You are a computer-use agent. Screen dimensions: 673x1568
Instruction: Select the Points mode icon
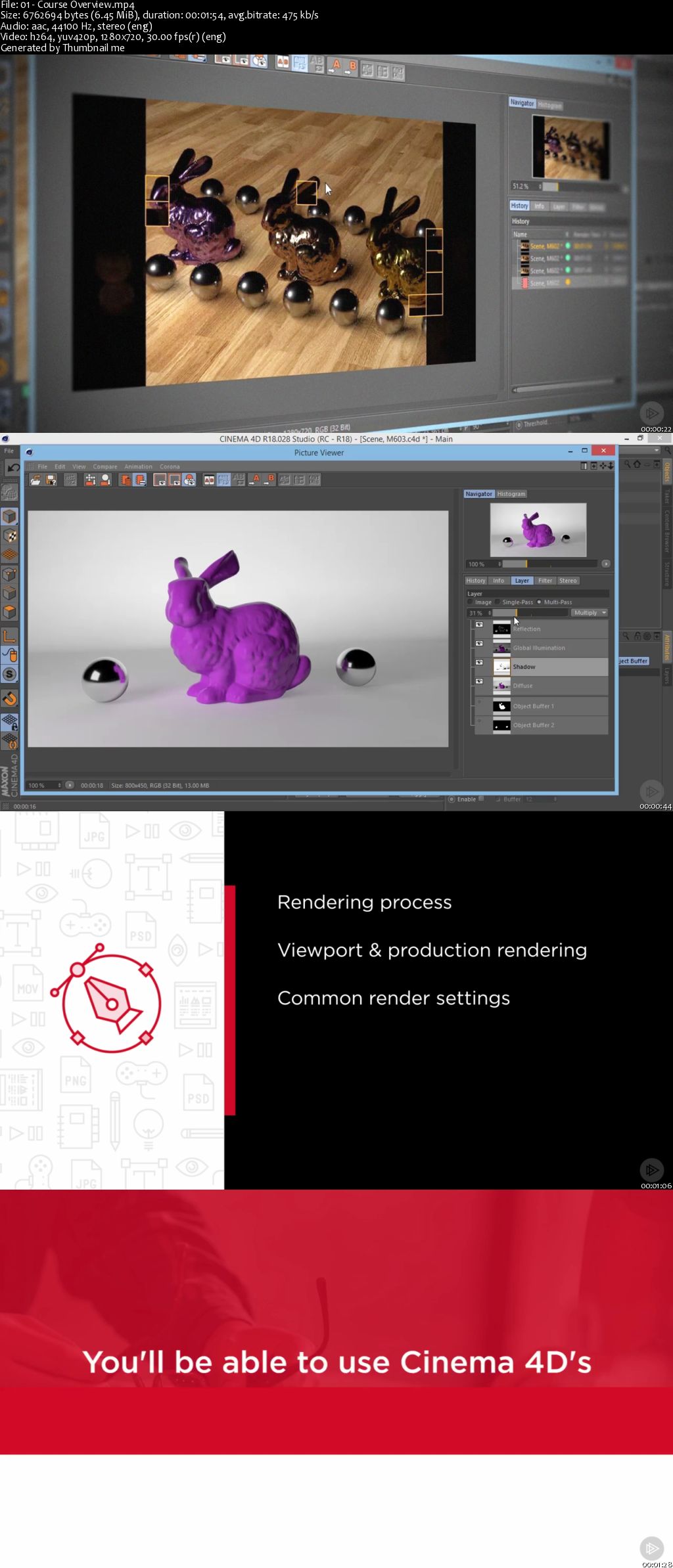(9, 575)
